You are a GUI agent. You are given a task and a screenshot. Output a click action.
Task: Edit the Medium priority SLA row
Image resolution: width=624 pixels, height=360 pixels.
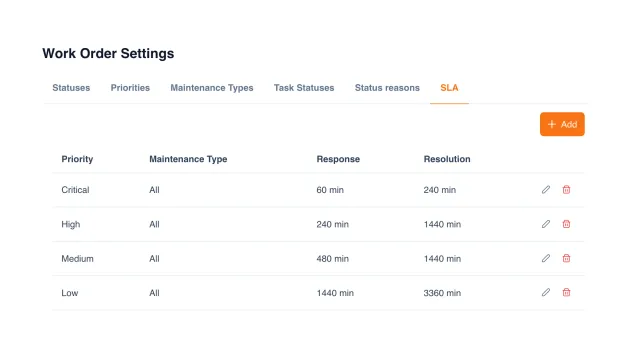click(546, 258)
